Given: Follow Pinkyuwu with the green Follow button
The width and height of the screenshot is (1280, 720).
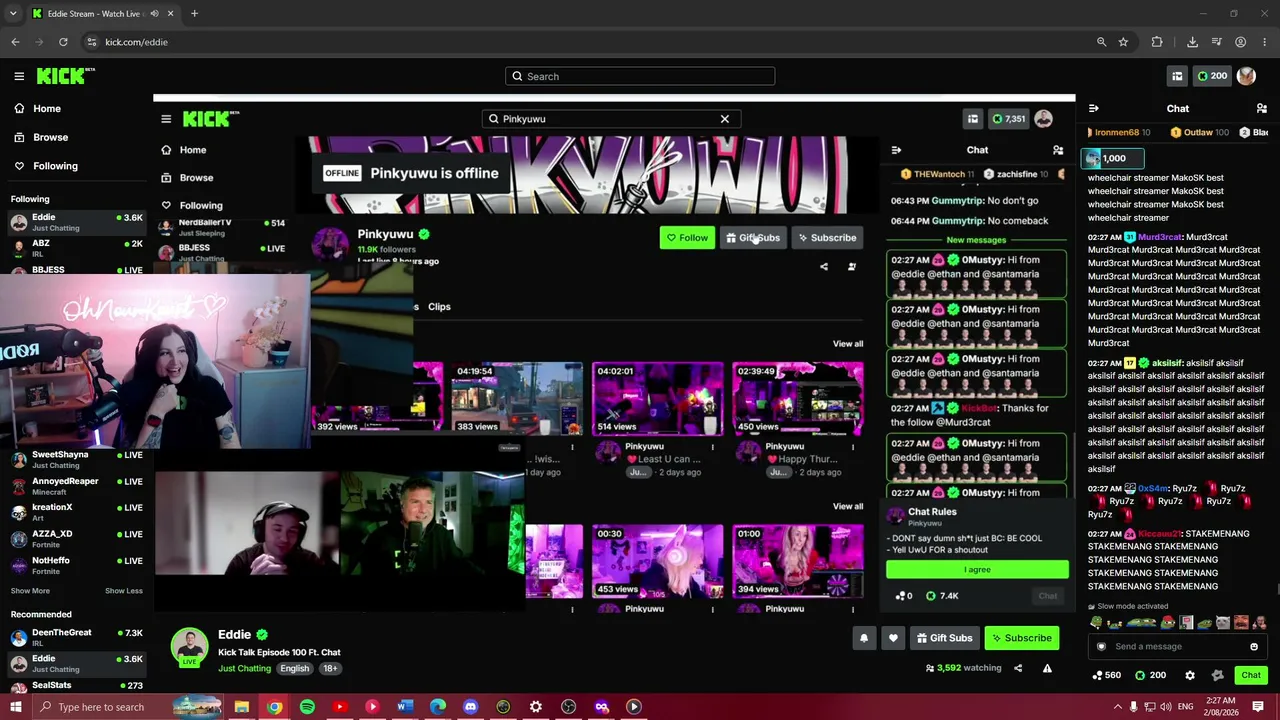Looking at the screenshot, I should (x=687, y=238).
